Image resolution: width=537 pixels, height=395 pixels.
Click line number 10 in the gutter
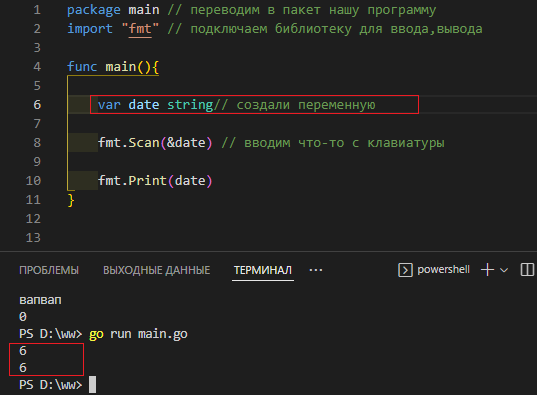pos(33,181)
